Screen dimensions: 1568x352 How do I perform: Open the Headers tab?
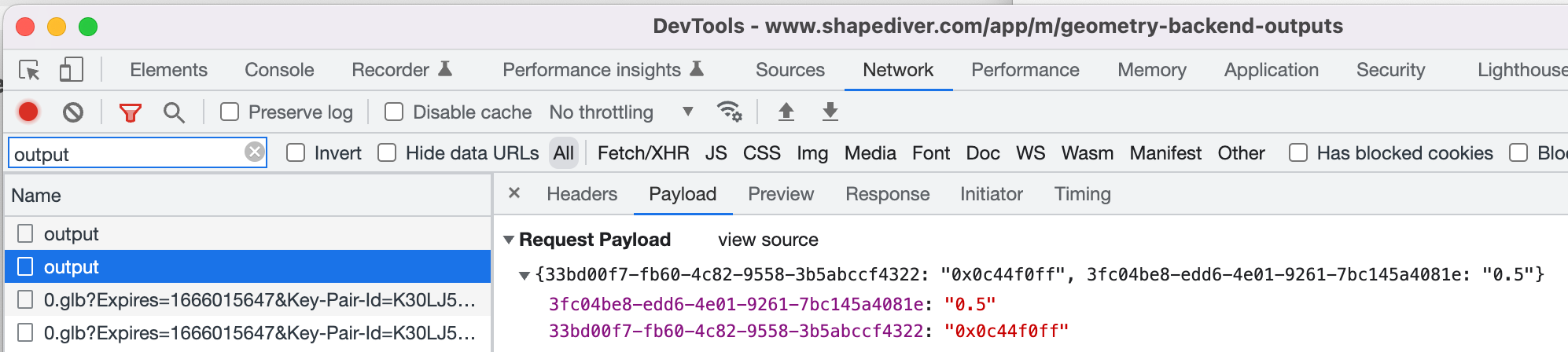582,194
